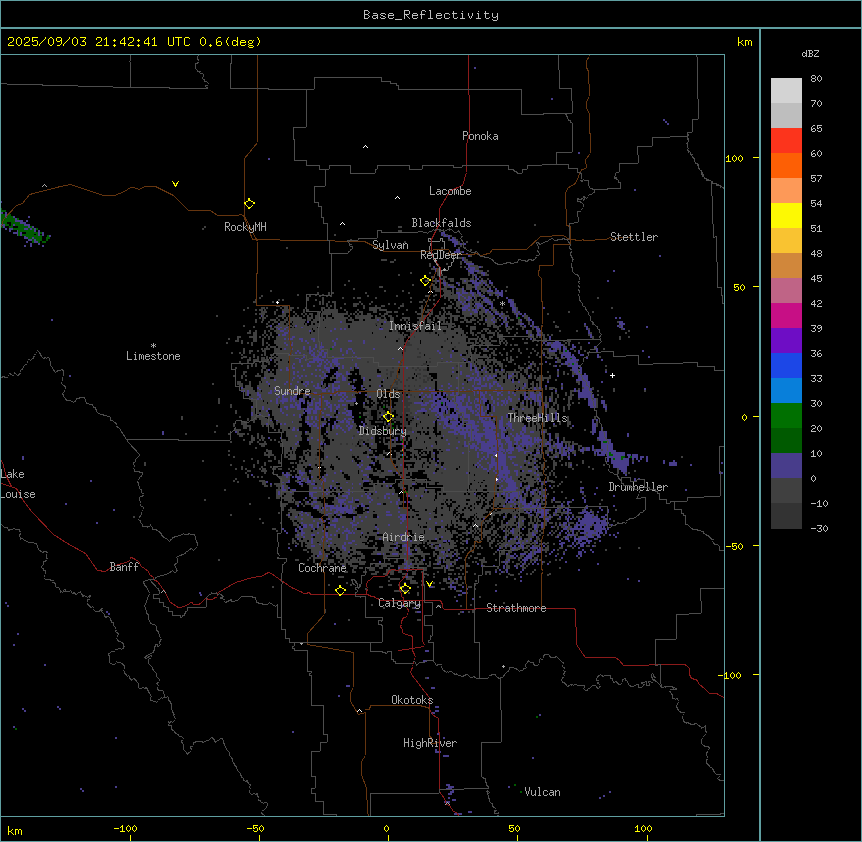The width and height of the screenshot is (862, 842).
Task: Click the Strathmore label
Action: point(516,608)
